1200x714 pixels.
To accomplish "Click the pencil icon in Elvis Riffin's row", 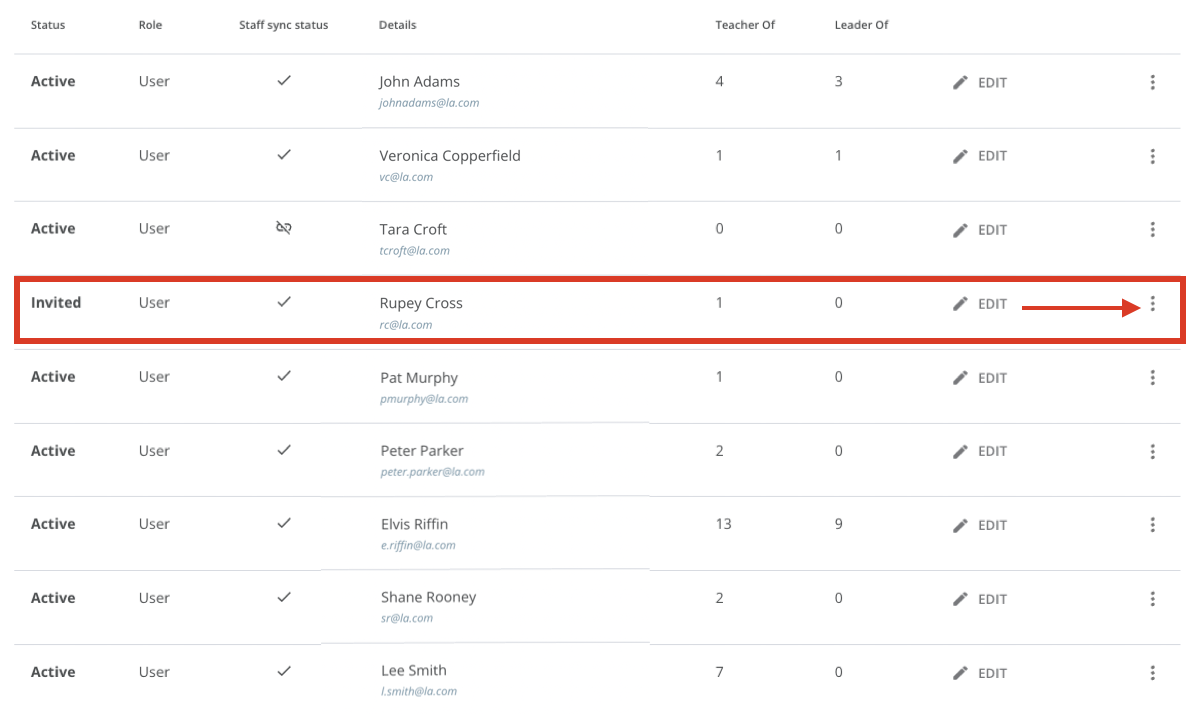I will pyautogui.click(x=960, y=524).
